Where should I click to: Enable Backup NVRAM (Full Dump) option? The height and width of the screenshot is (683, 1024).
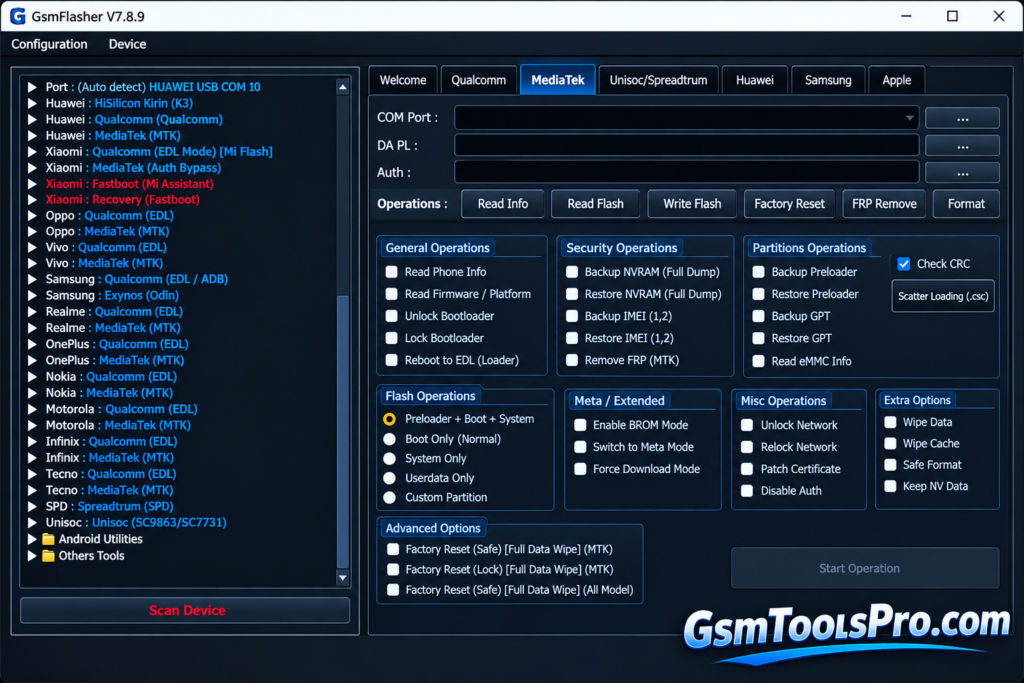572,272
